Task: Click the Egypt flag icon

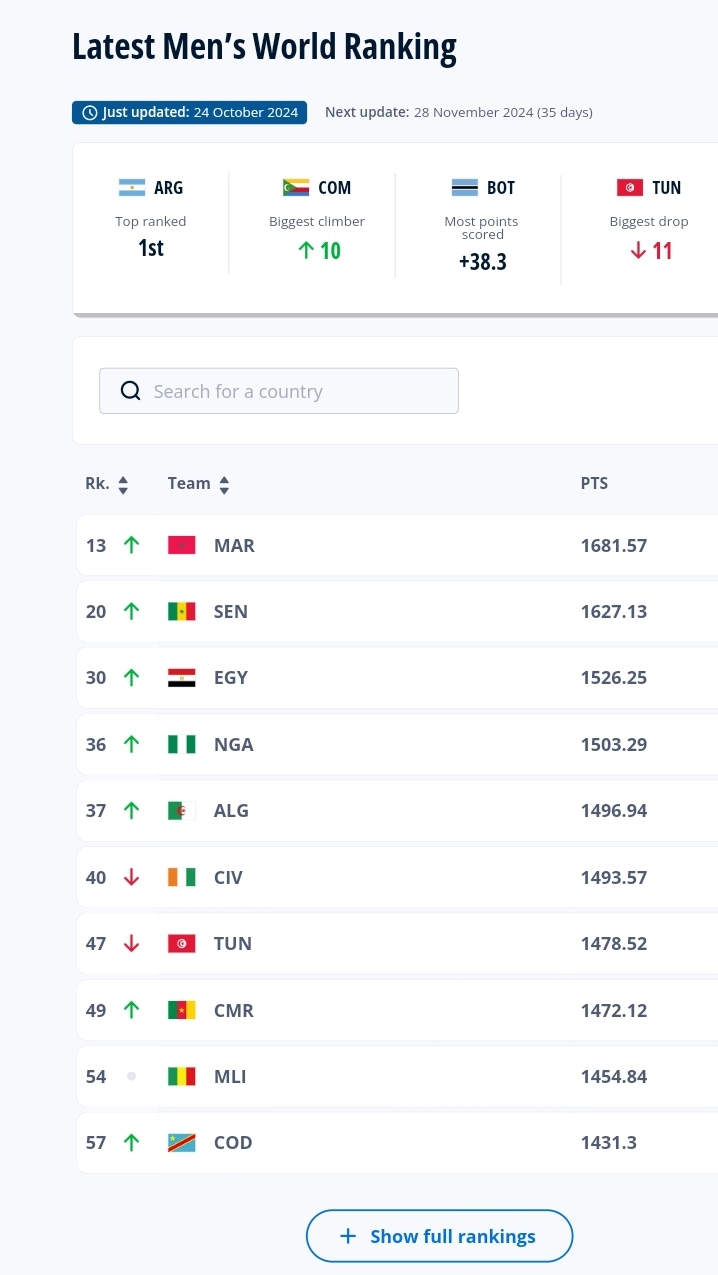Action: point(181,678)
